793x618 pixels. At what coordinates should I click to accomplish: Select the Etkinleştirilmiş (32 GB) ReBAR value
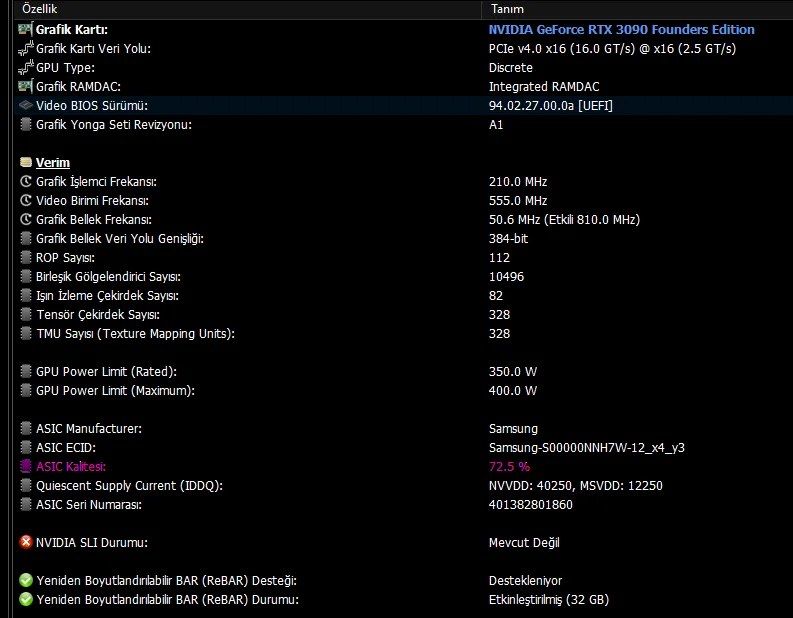tap(549, 600)
